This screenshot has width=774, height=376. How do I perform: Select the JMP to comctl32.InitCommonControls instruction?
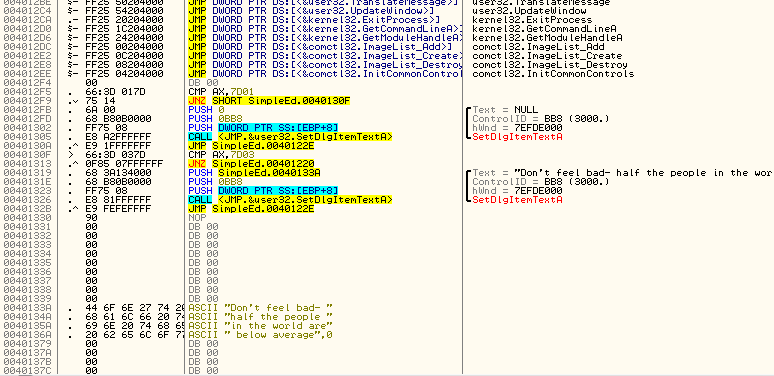click(325, 74)
